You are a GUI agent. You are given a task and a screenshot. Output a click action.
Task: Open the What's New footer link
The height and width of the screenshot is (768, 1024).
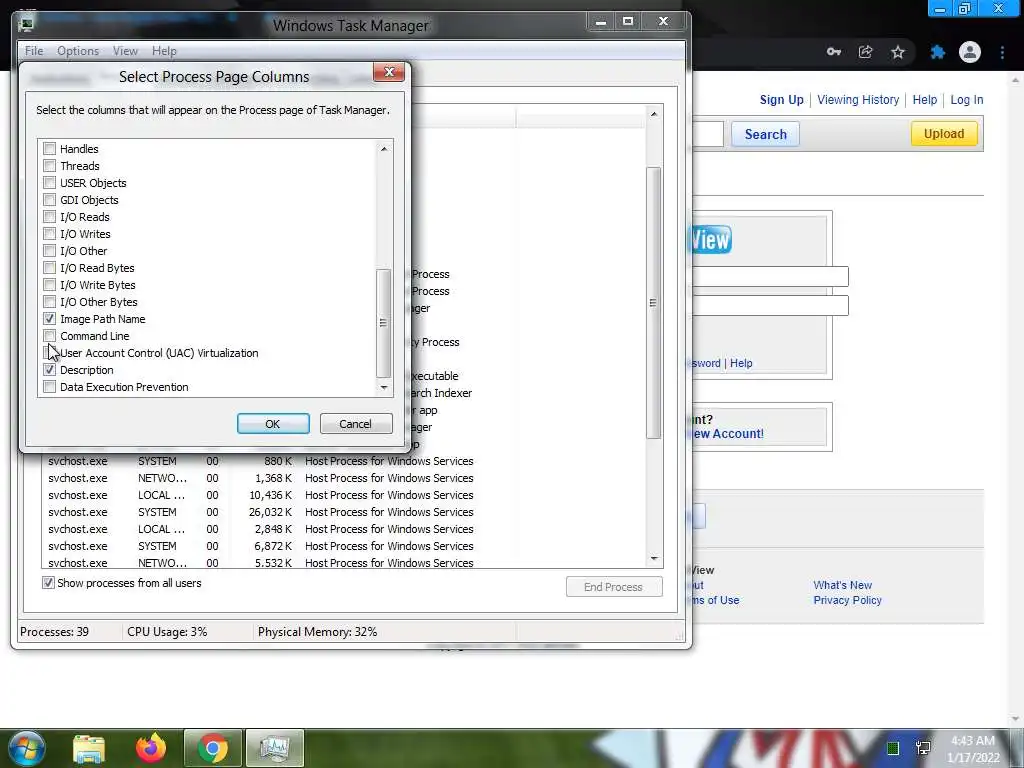coord(842,585)
